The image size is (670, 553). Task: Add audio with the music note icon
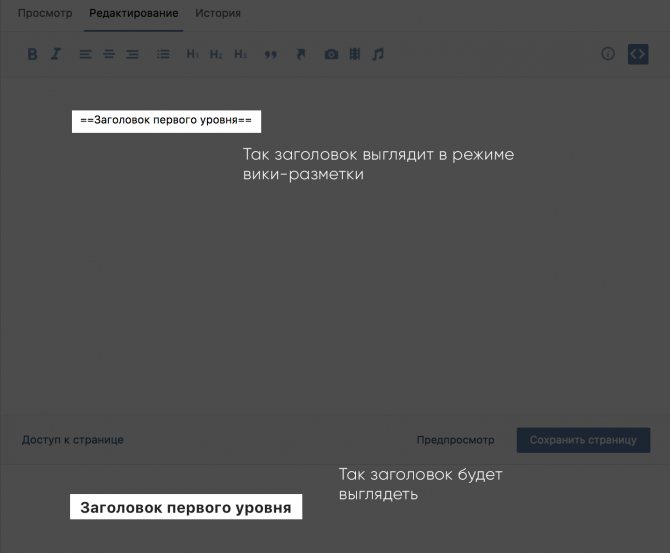378,54
